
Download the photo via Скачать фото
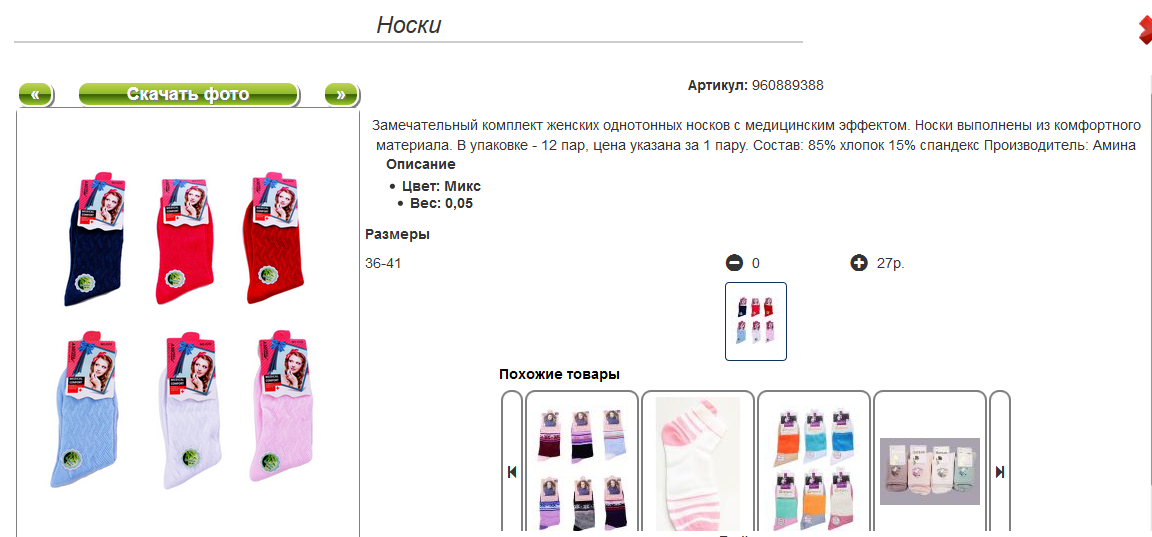coord(188,95)
